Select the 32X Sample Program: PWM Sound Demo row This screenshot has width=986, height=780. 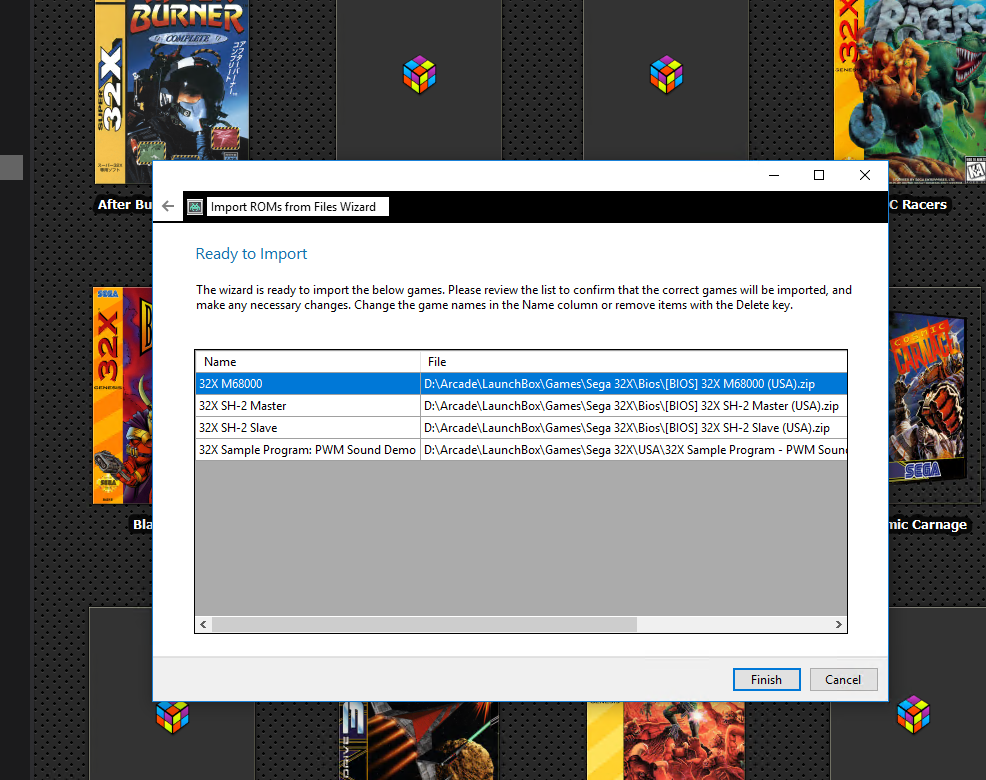pos(521,450)
